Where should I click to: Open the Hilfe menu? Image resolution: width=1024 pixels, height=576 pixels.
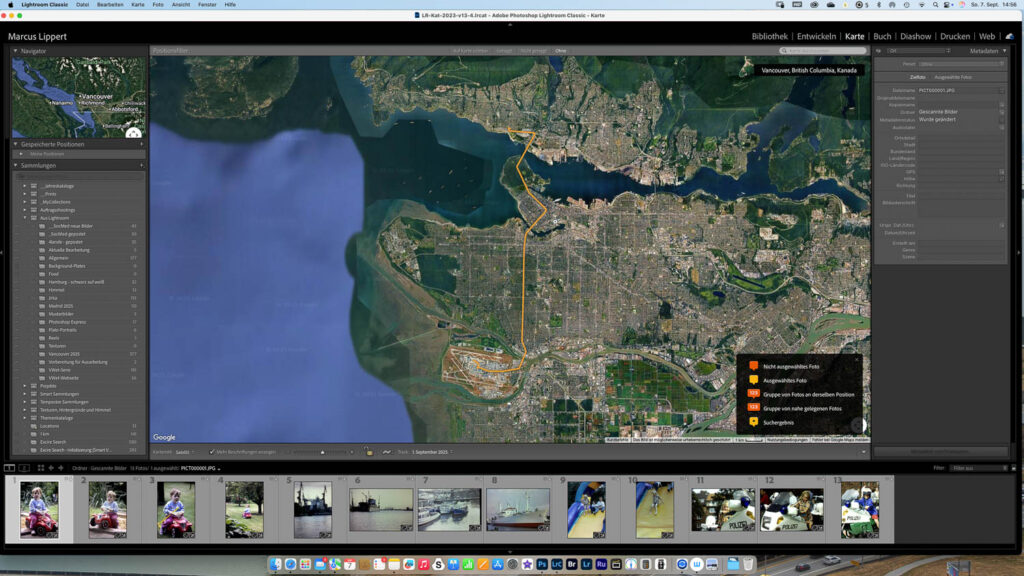tap(230, 5)
